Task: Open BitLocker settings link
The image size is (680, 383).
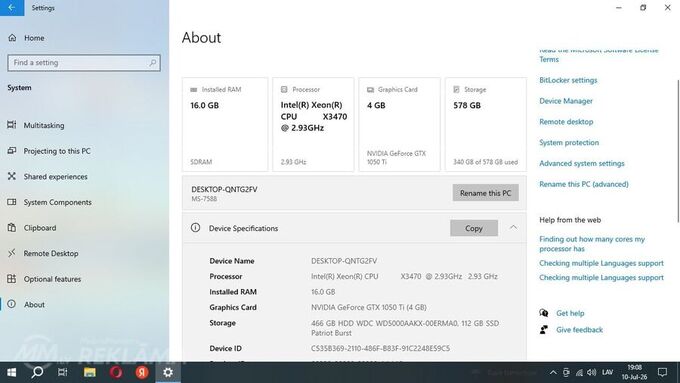Action: [568, 80]
